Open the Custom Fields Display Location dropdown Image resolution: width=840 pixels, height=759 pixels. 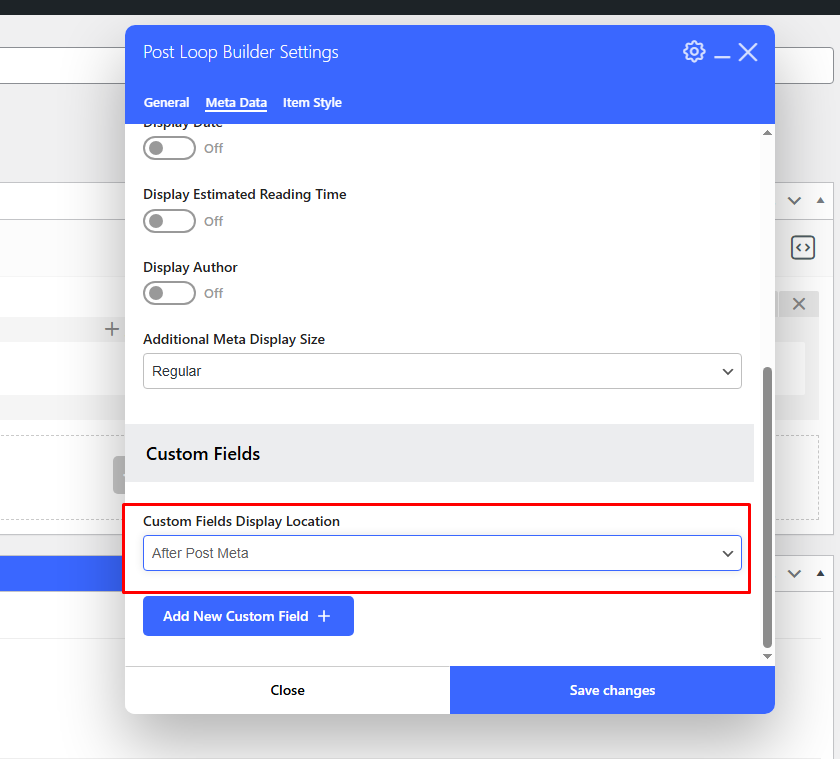click(442, 553)
